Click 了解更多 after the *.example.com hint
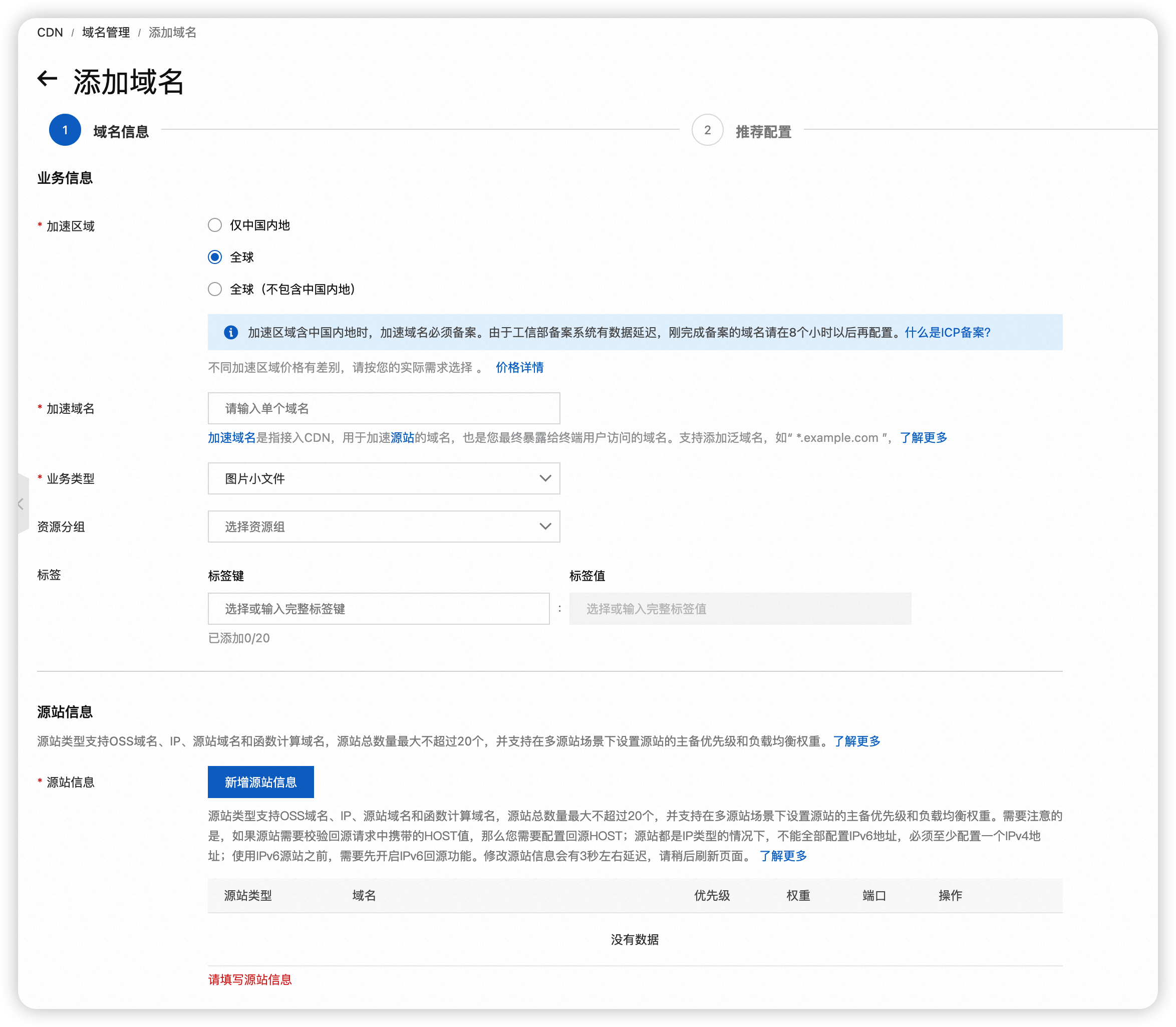 [923, 438]
